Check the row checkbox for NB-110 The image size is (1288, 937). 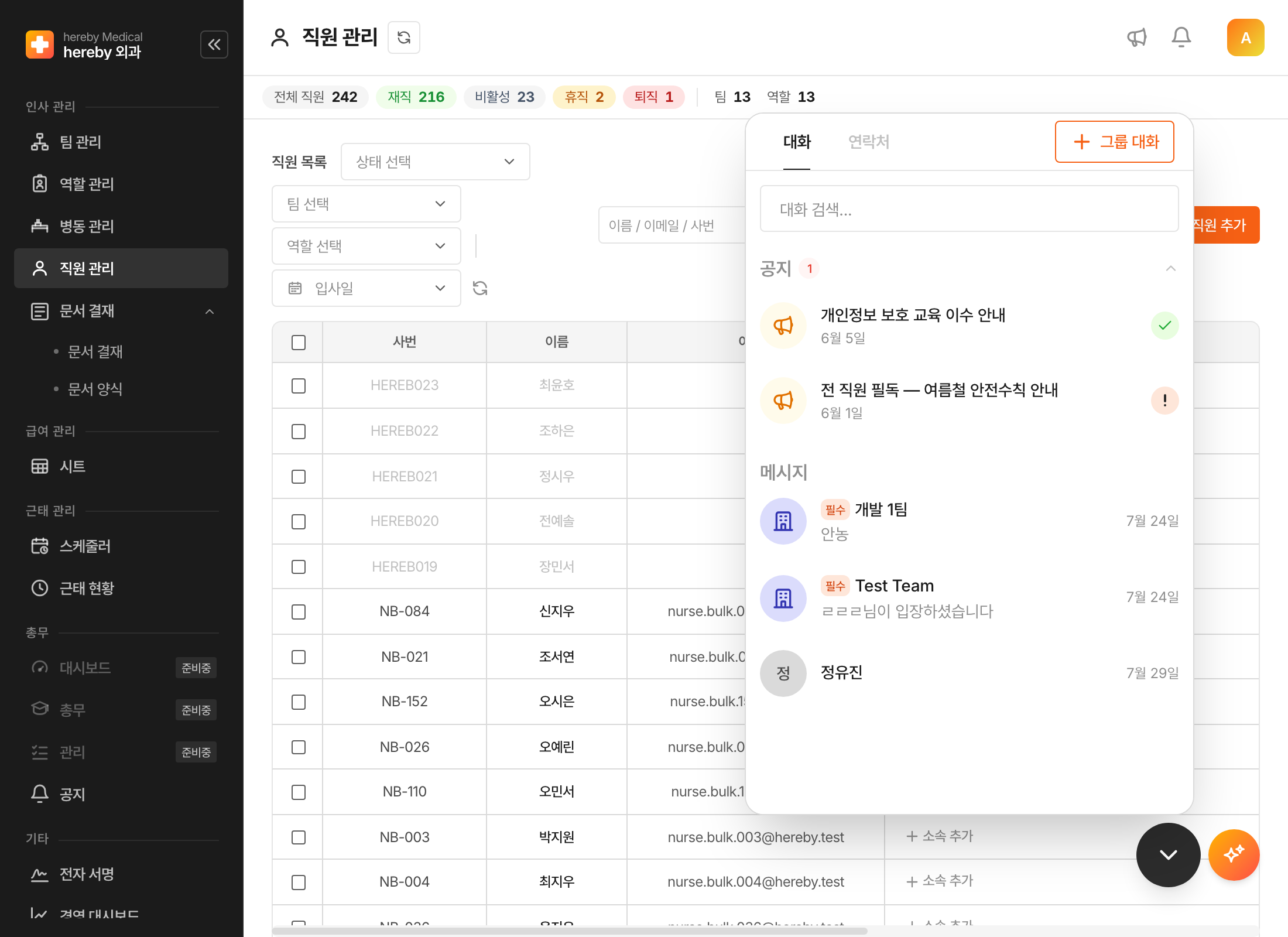tap(299, 792)
